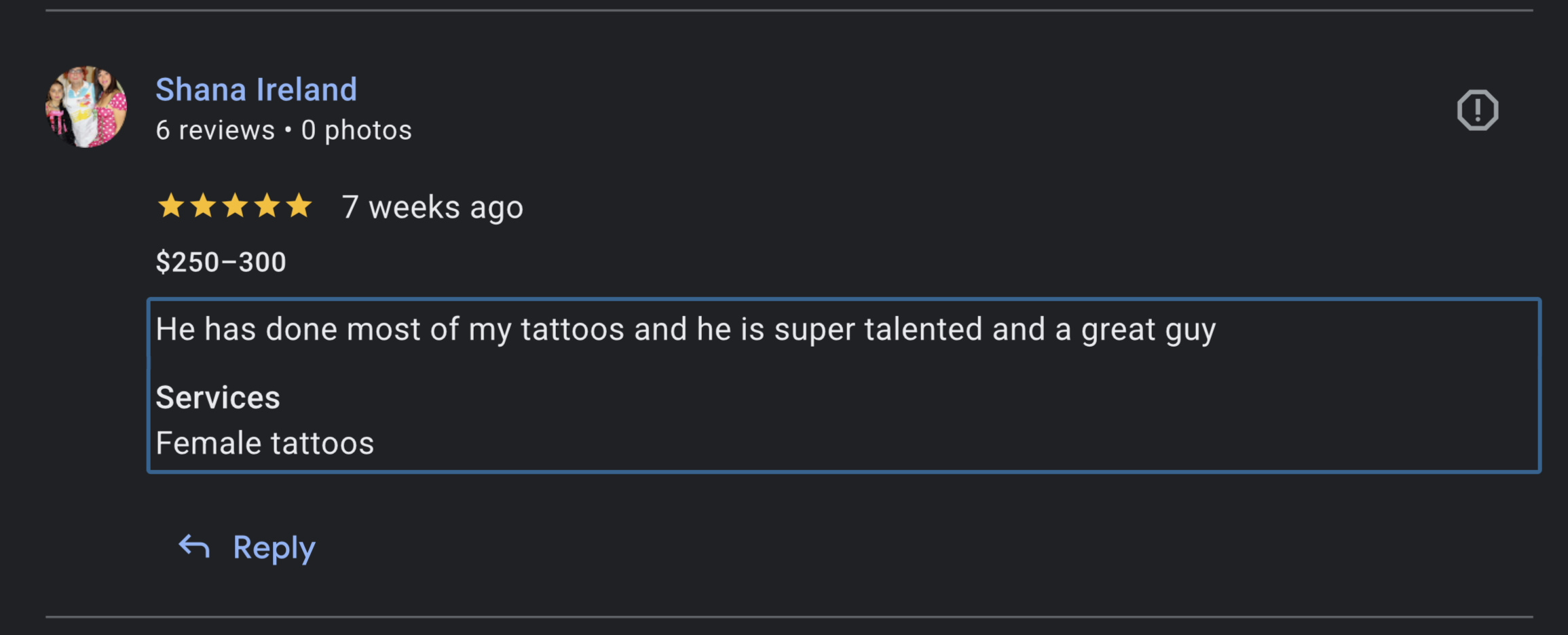Click the Services heading in review
This screenshot has width=1568, height=635.
[x=218, y=398]
